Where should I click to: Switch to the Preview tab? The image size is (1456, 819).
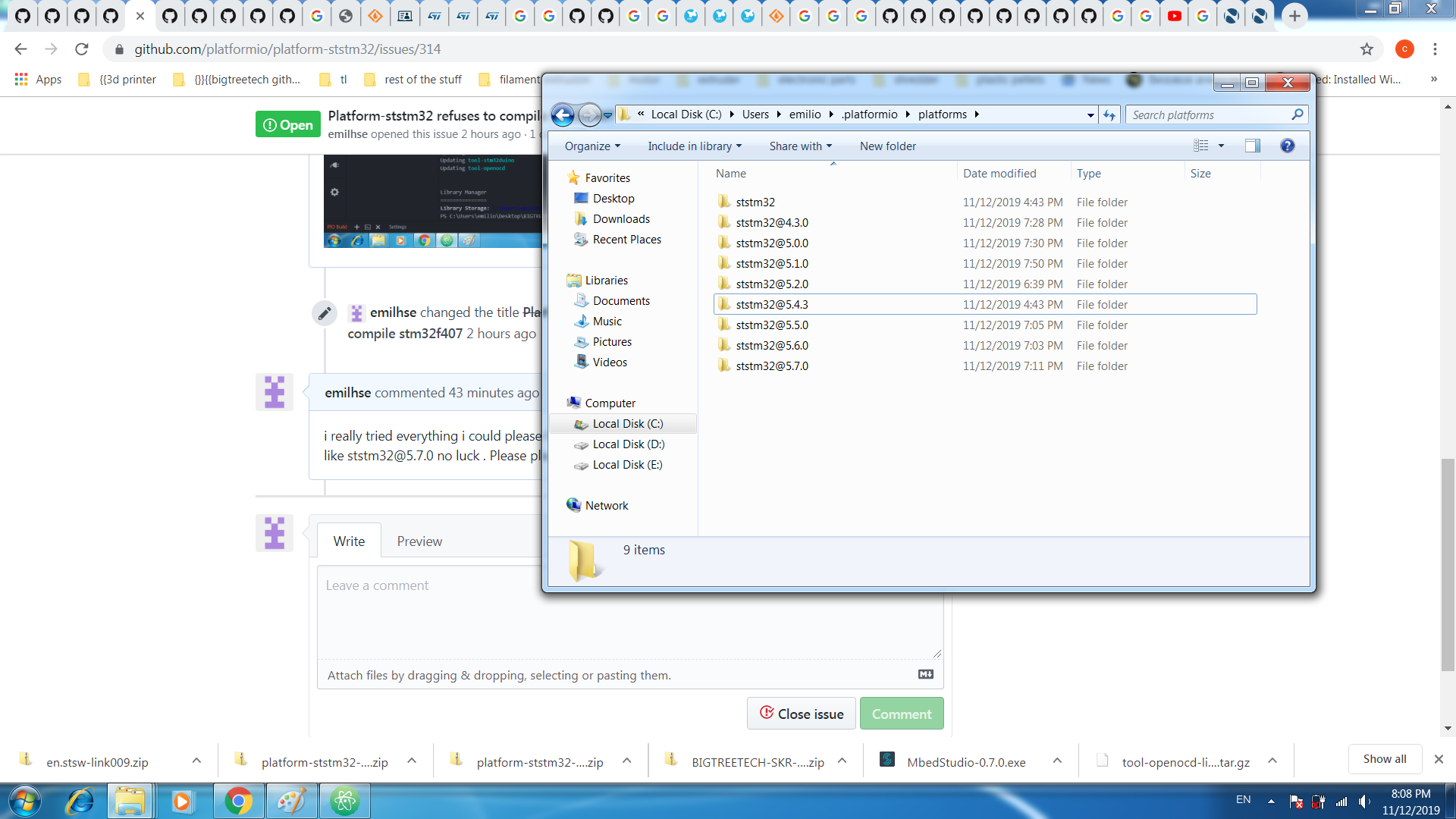(x=419, y=541)
